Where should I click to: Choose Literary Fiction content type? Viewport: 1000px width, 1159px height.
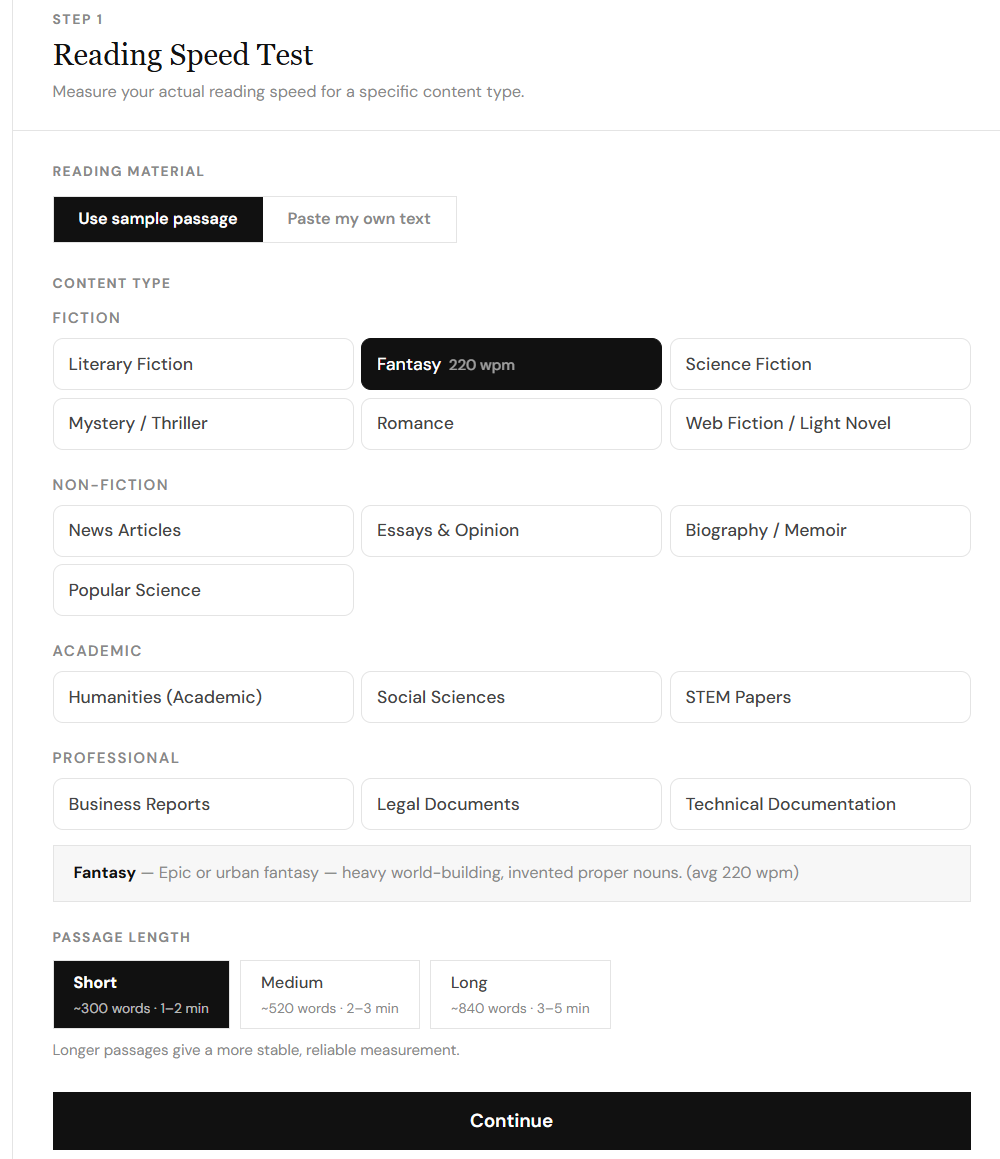pyautogui.click(x=203, y=364)
